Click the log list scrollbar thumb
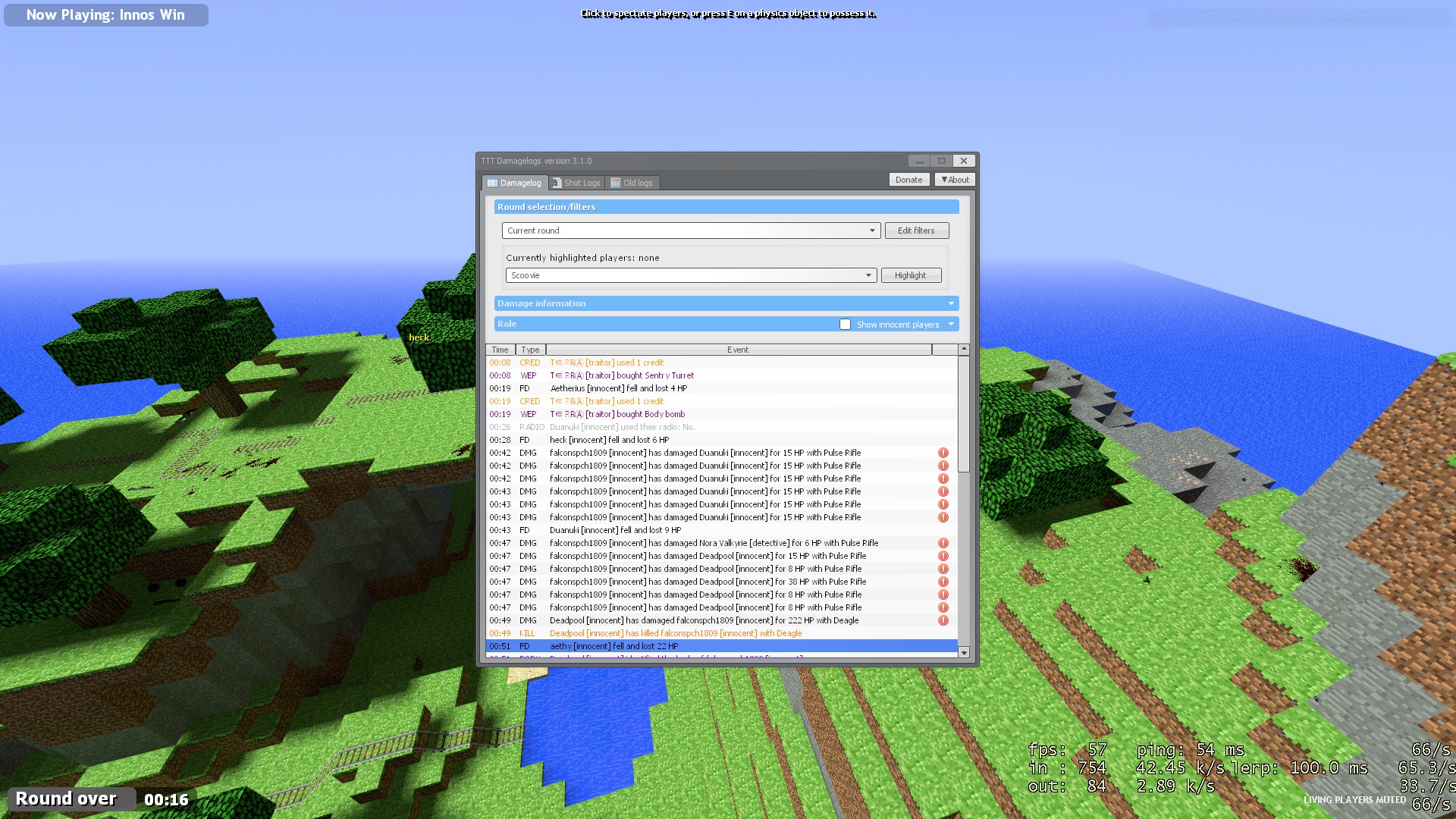This screenshot has width=1456, height=819. click(x=964, y=413)
